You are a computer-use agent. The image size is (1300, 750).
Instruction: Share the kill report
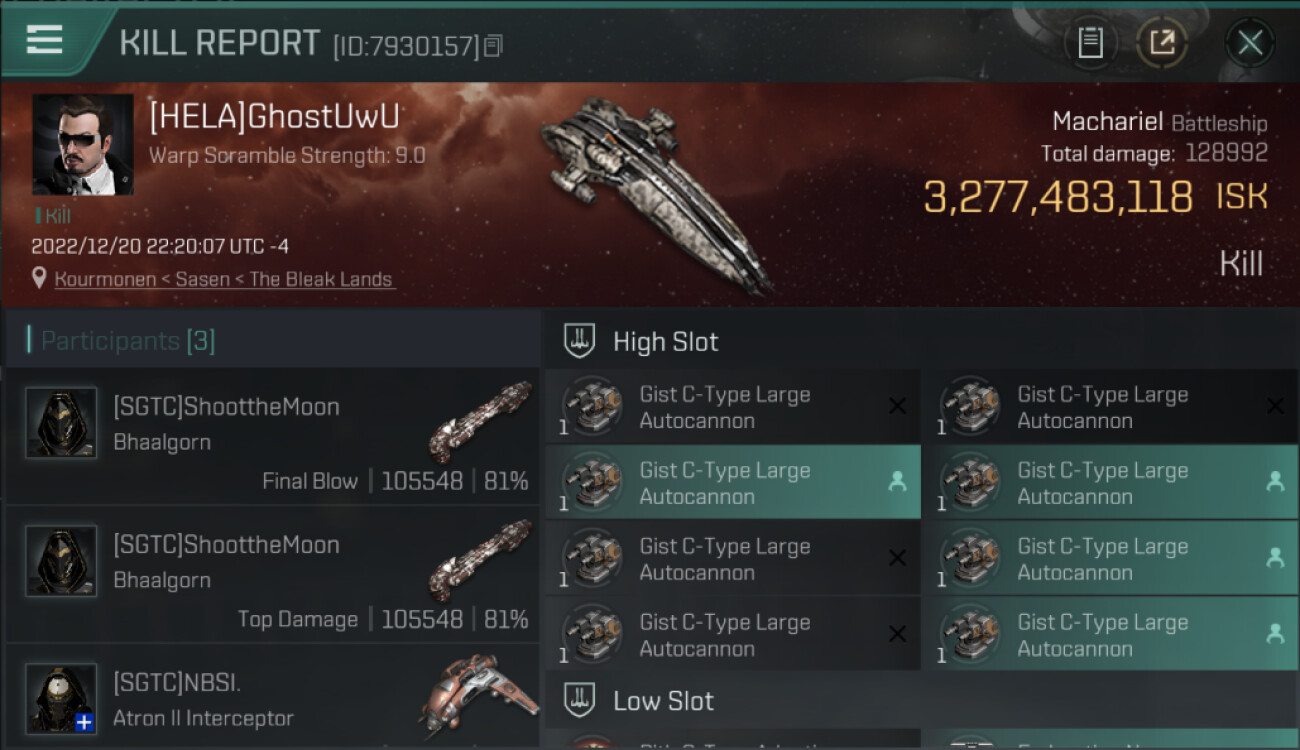coord(1161,43)
